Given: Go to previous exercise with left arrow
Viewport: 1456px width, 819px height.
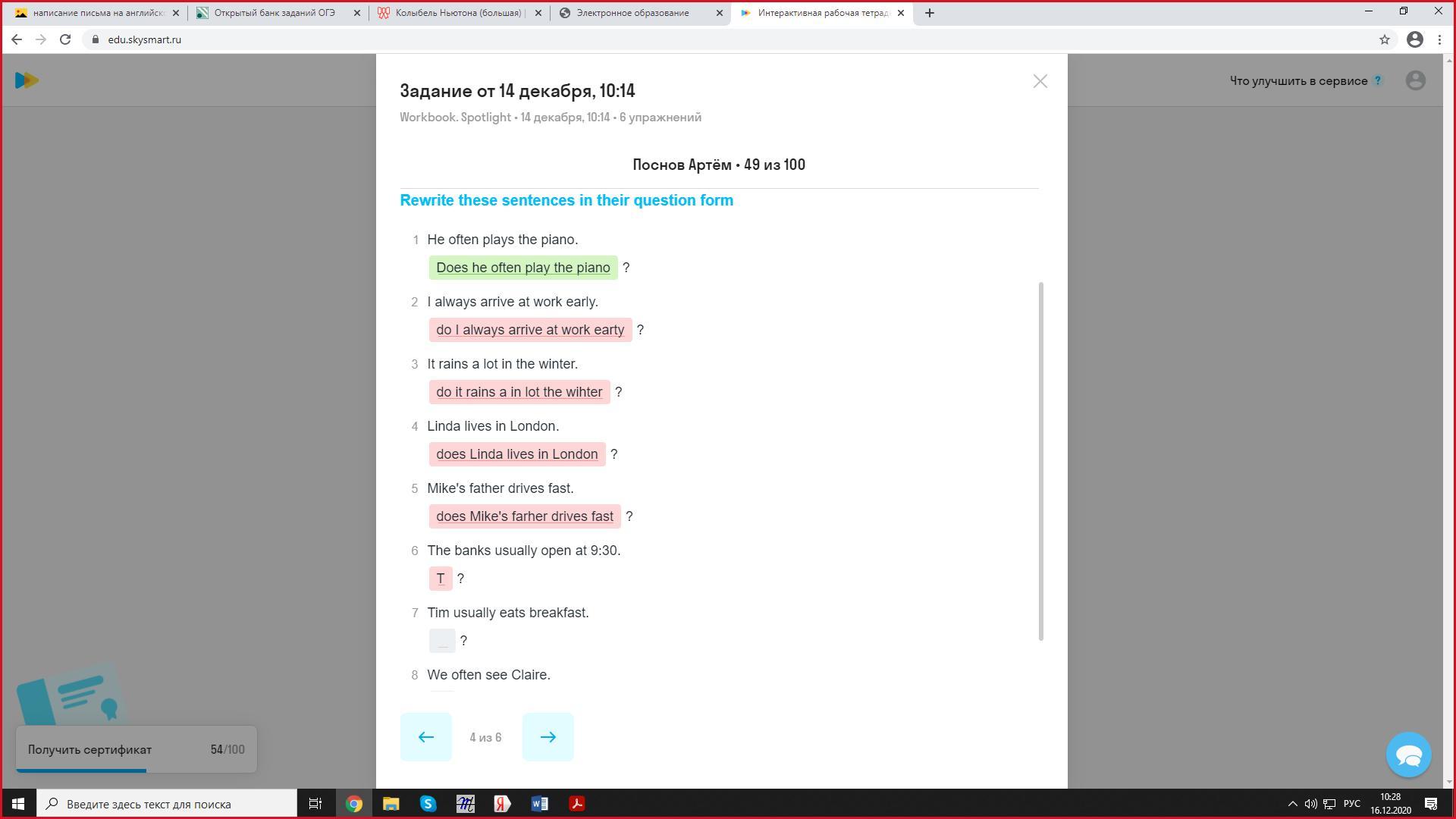Looking at the screenshot, I should [425, 736].
